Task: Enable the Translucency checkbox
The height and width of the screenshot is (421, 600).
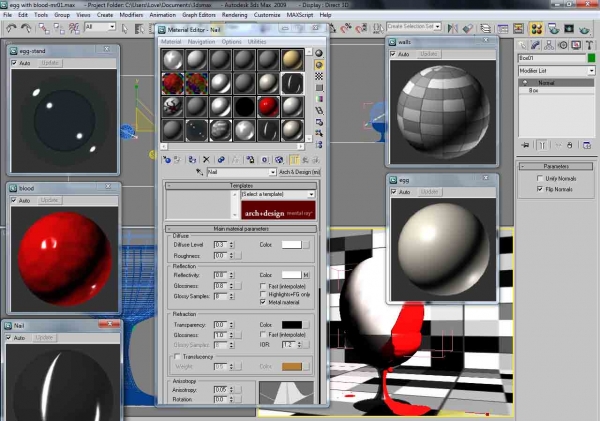Action: coord(177,356)
